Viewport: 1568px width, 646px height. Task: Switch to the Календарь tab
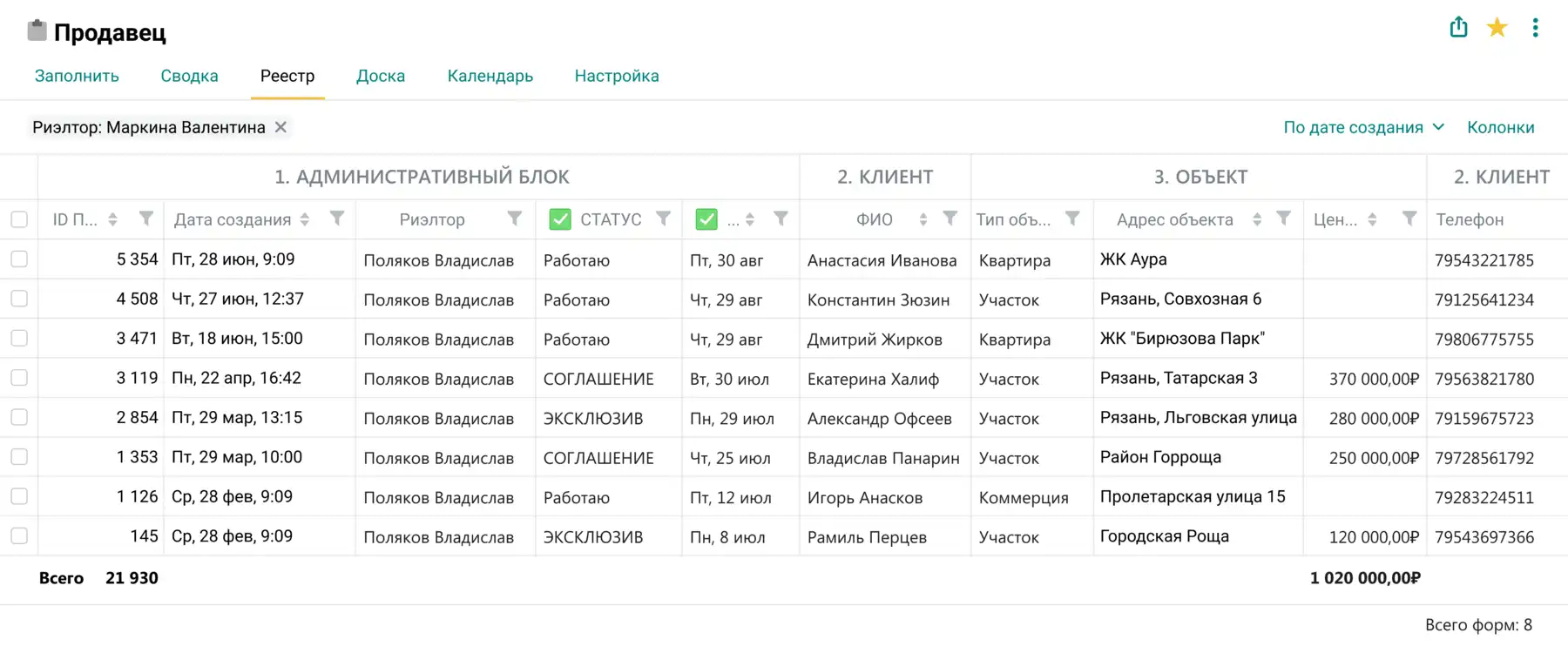[x=490, y=76]
